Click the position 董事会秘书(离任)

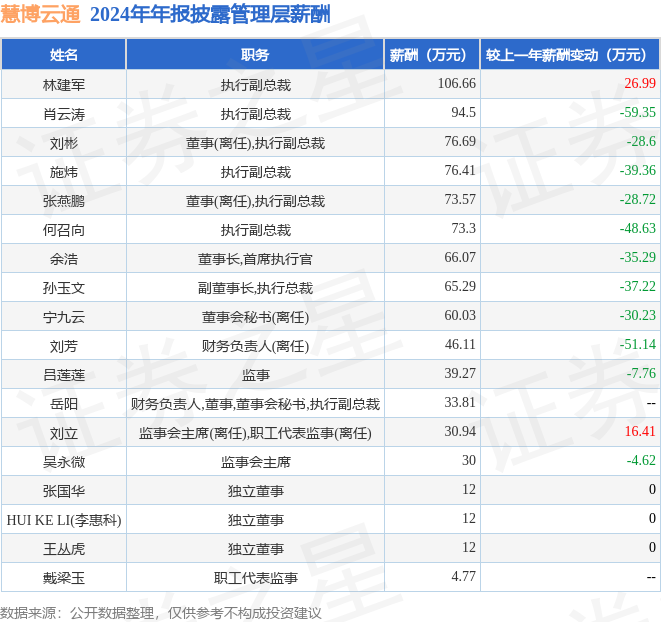coord(255,318)
